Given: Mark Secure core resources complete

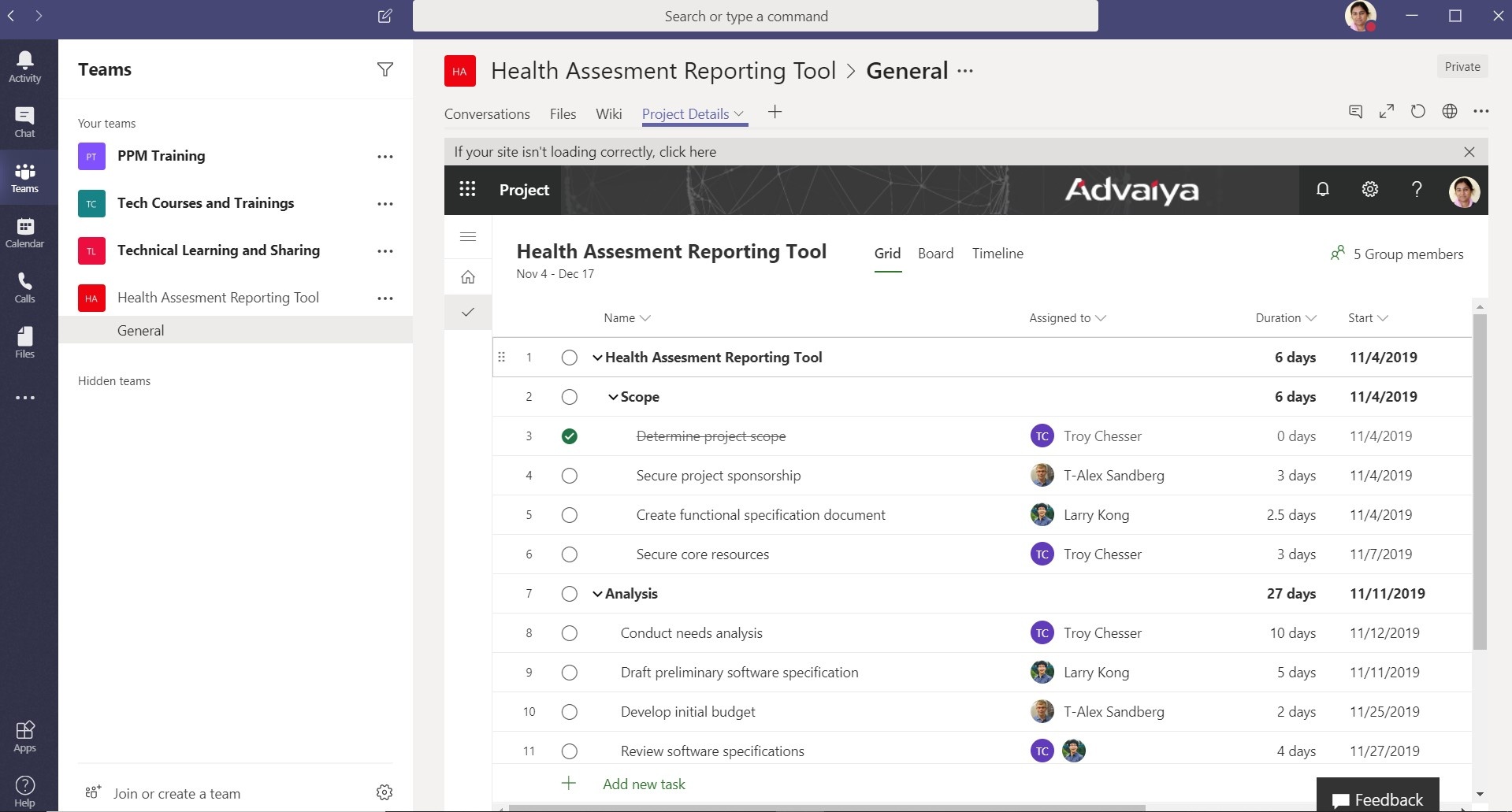Looking at the screenshot, I should click(x=570, y=554).
